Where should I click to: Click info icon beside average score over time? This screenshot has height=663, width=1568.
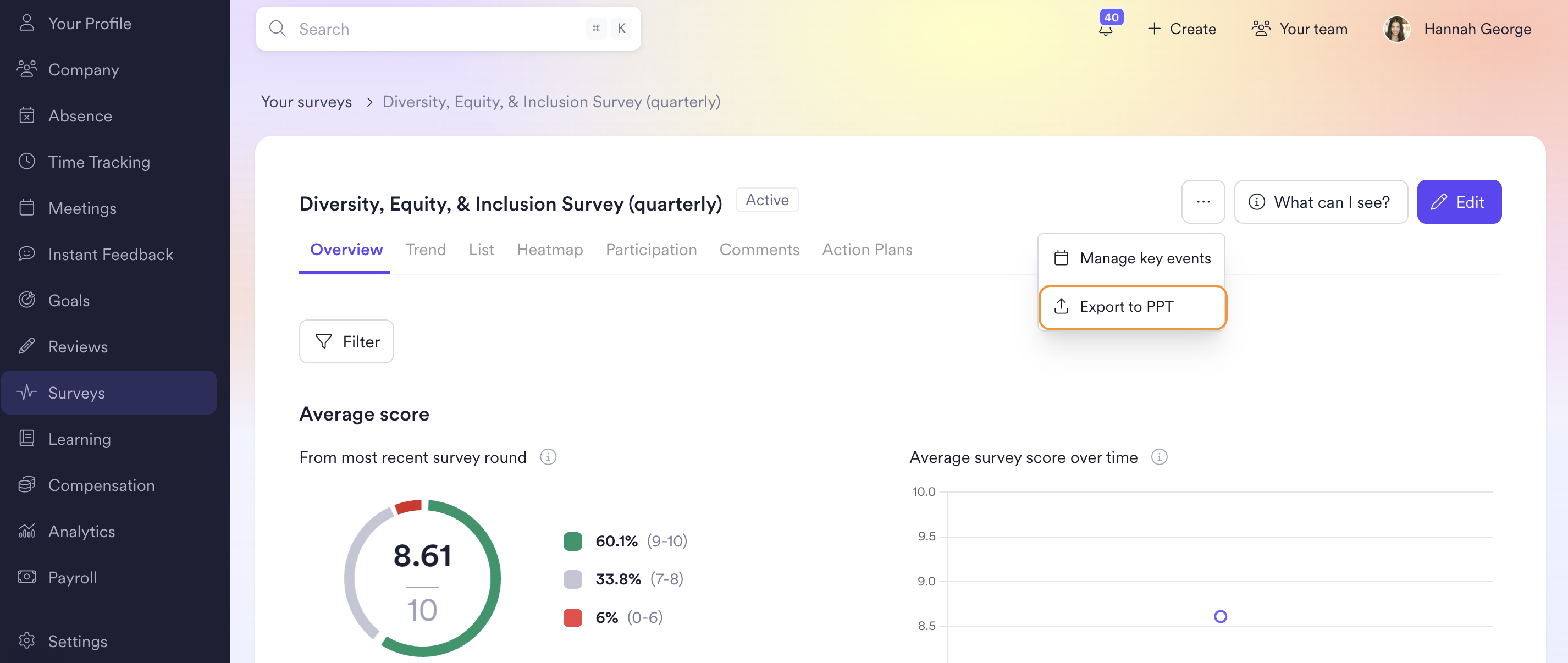[x=1159, y=457]
